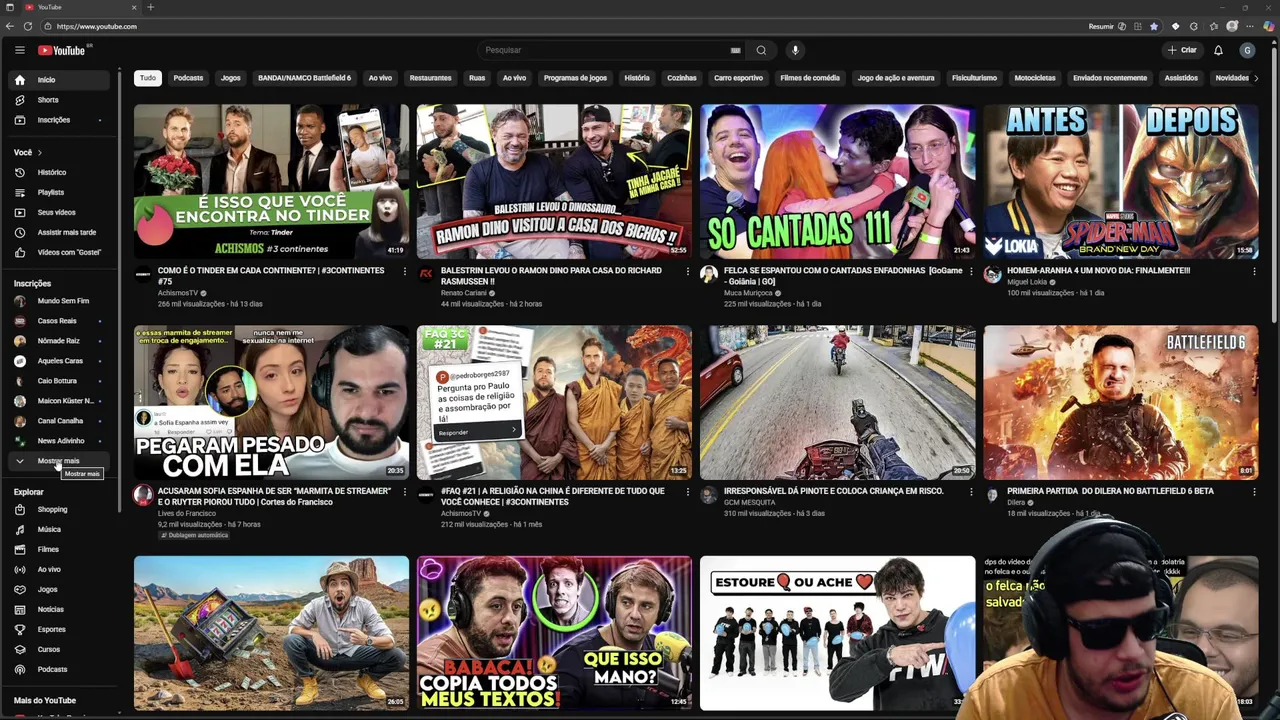Select the Motocicletas filter chip

(x=1035, y=78)
